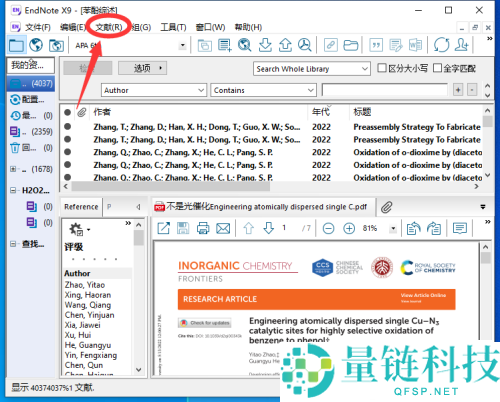The height and width of the screenshot is (402, 500).
Task: Collapse 查找 group set in sidebar
Action: [x=13, y=244]
